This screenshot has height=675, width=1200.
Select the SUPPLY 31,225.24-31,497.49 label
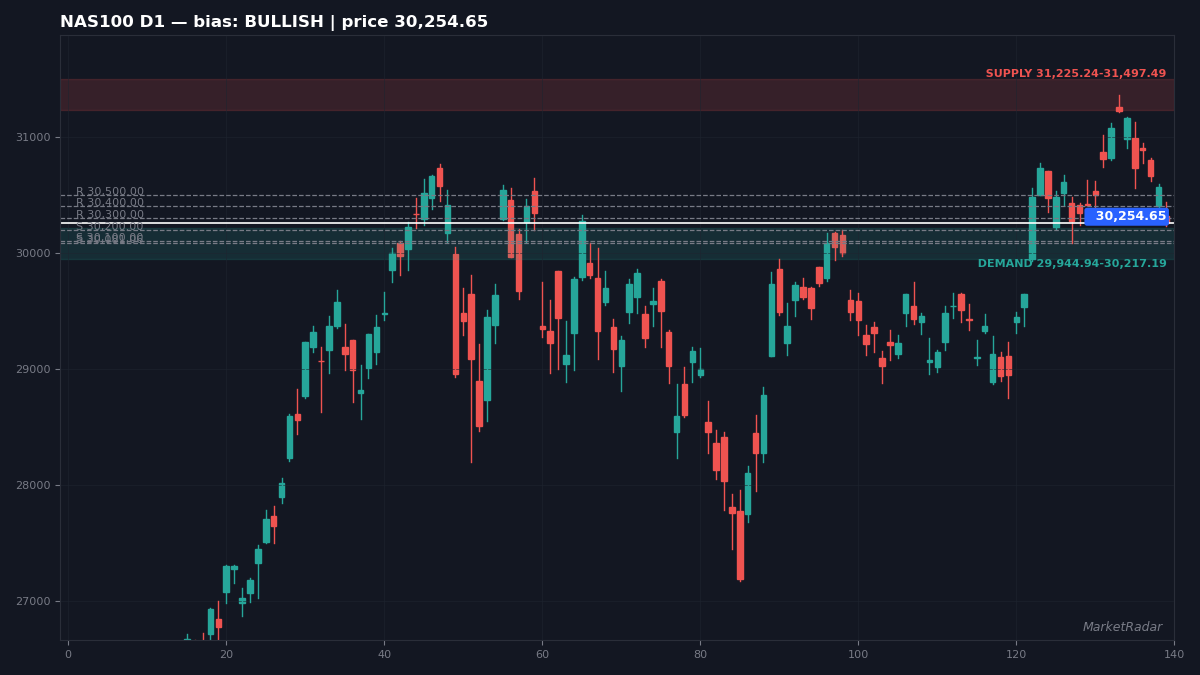(1076, 74)
